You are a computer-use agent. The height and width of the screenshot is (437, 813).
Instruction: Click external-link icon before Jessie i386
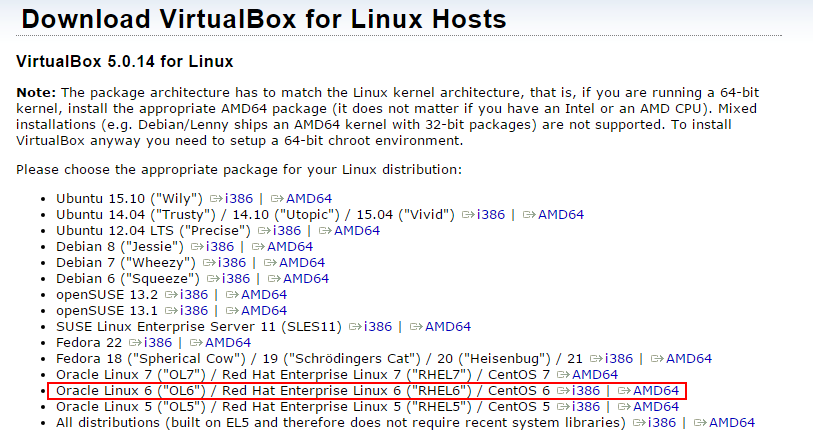198,247
